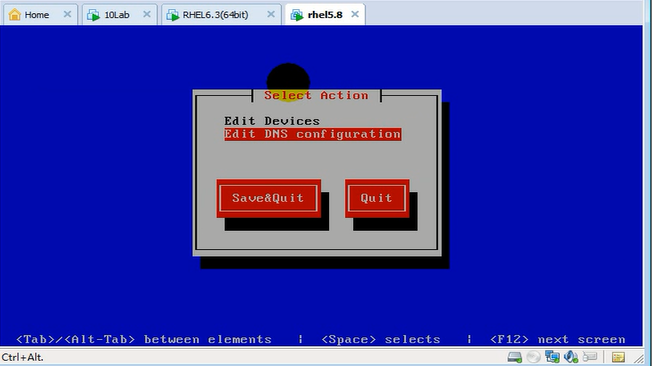Click the hard disk status icon
This screenshot has width=652, height=366.
click(x=514, y=357)
